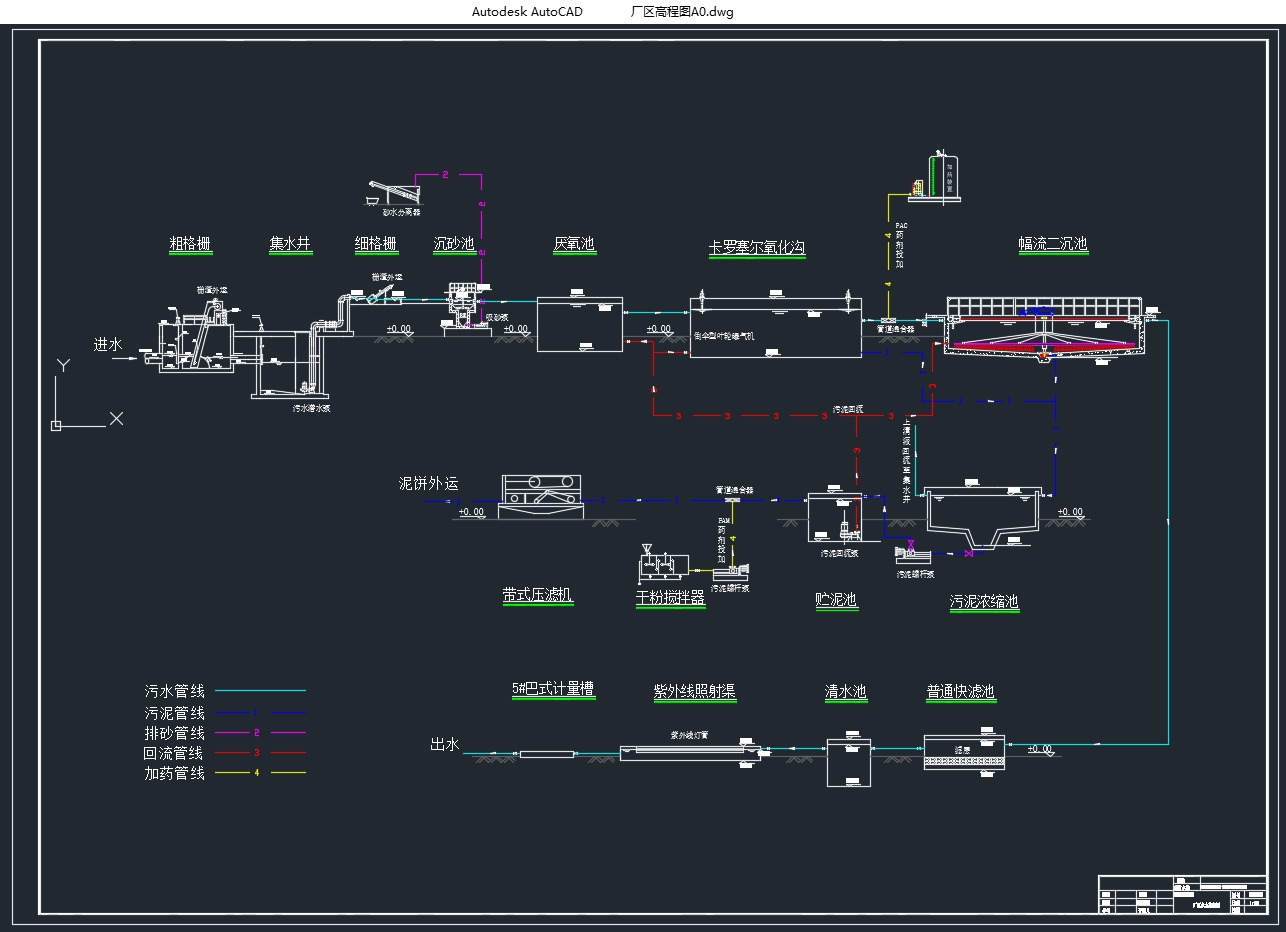Pick the cyan 污水管线 legend line
This screenshot has width=1286, height=932.
tap(260, 691)
